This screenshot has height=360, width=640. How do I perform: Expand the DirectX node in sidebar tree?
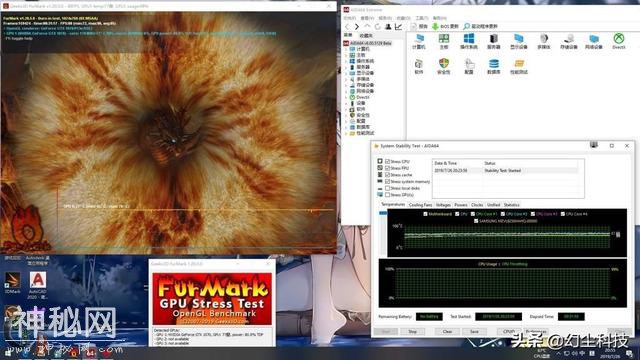tap(347, 97)
